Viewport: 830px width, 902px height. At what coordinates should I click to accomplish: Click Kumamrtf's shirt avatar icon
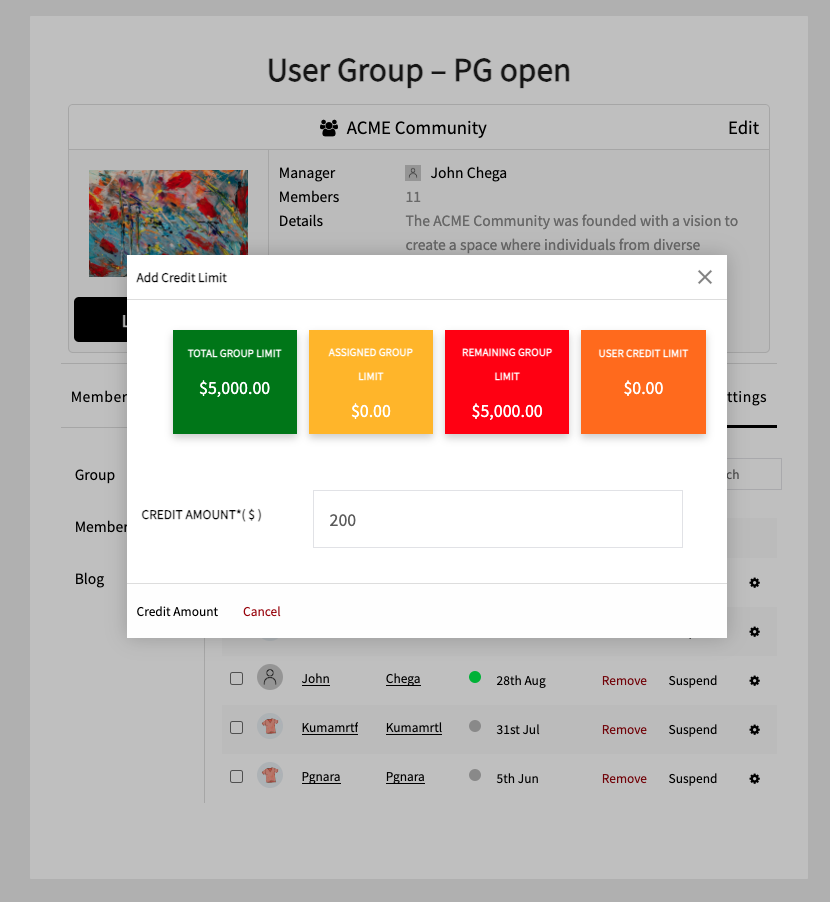(x=270, y=727)
